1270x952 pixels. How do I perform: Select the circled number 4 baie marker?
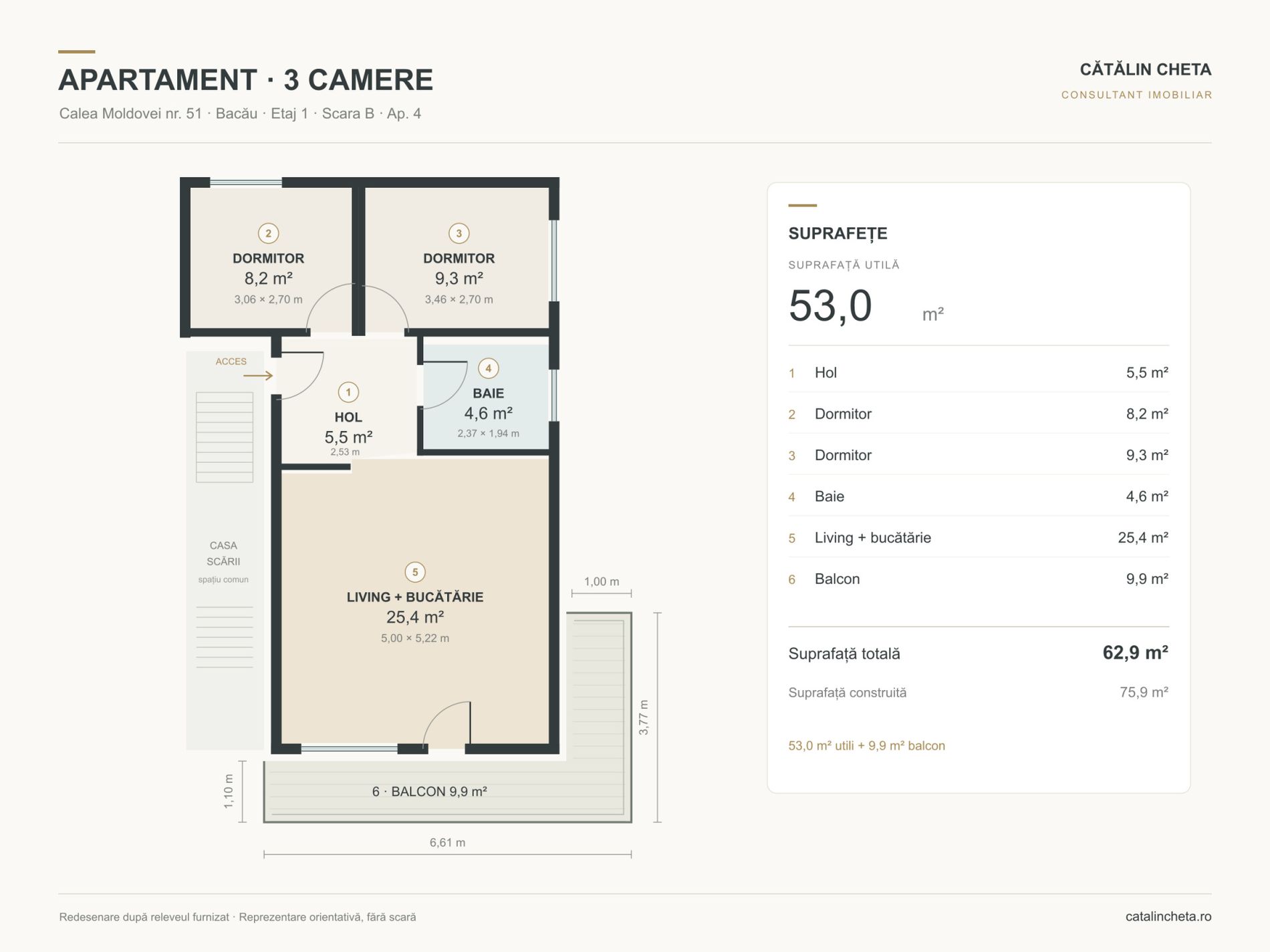488,368
